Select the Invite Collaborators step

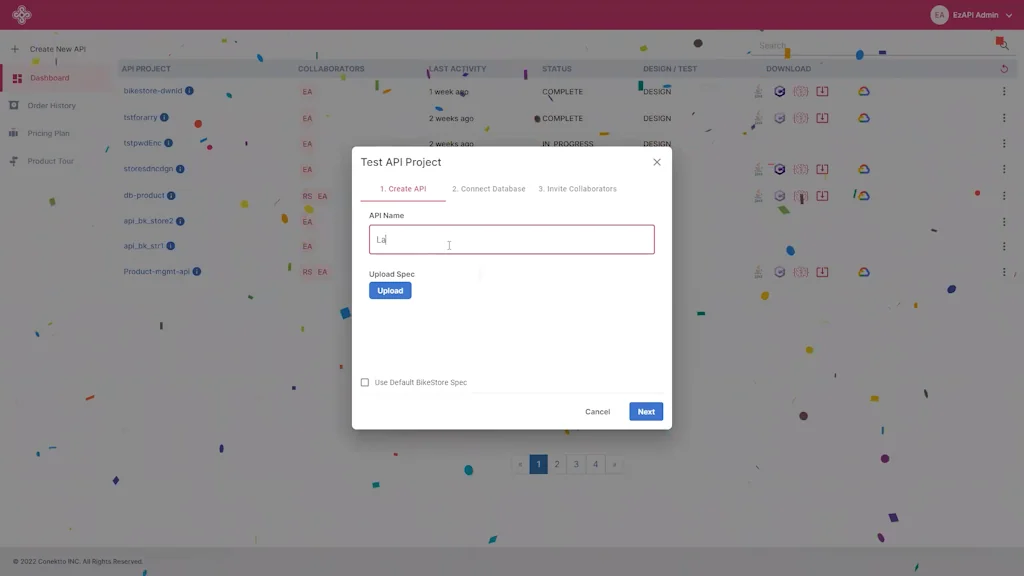(x=577, y=188)
